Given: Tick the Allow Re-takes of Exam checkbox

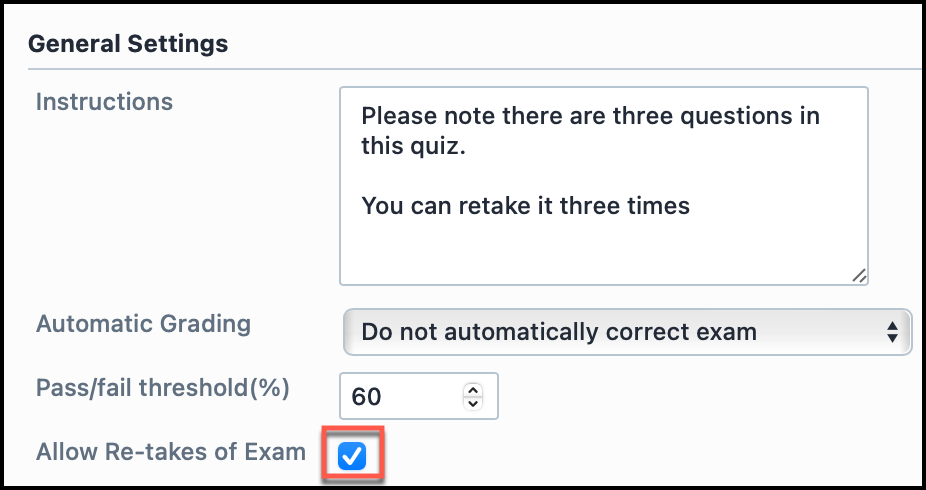Looking at the screenshot, I should pyautogui.click(x=352, y=456).
